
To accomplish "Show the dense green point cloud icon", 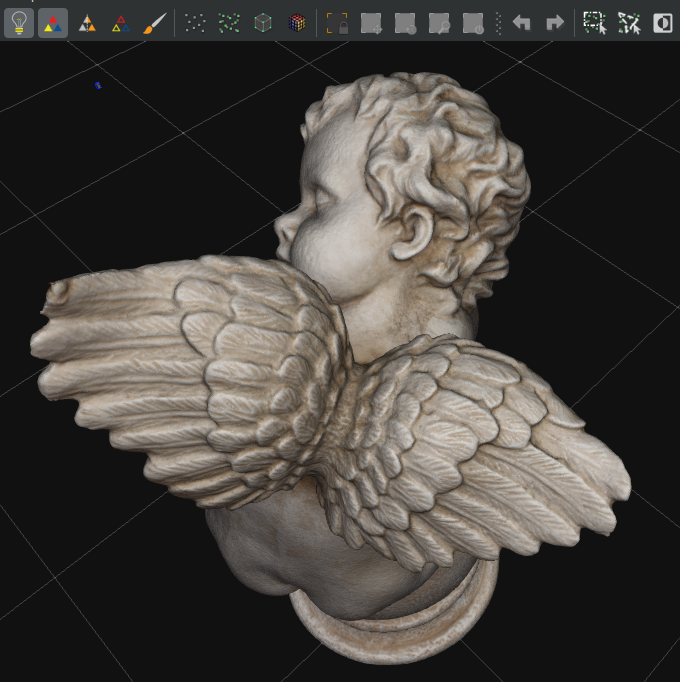I will 229,23.
